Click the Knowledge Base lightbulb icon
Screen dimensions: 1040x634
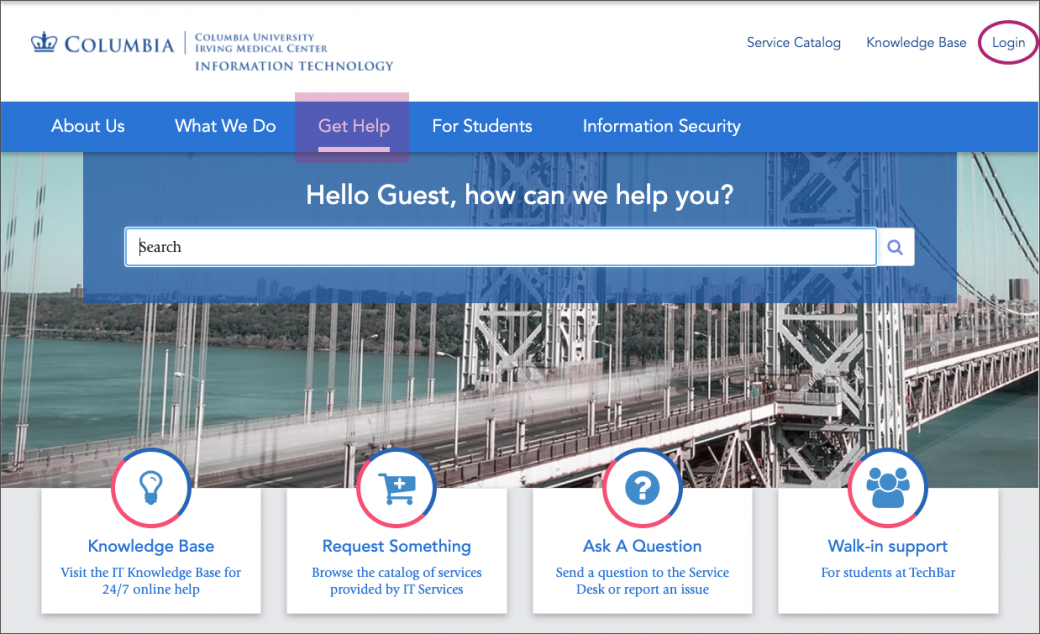tap(151, 488)
